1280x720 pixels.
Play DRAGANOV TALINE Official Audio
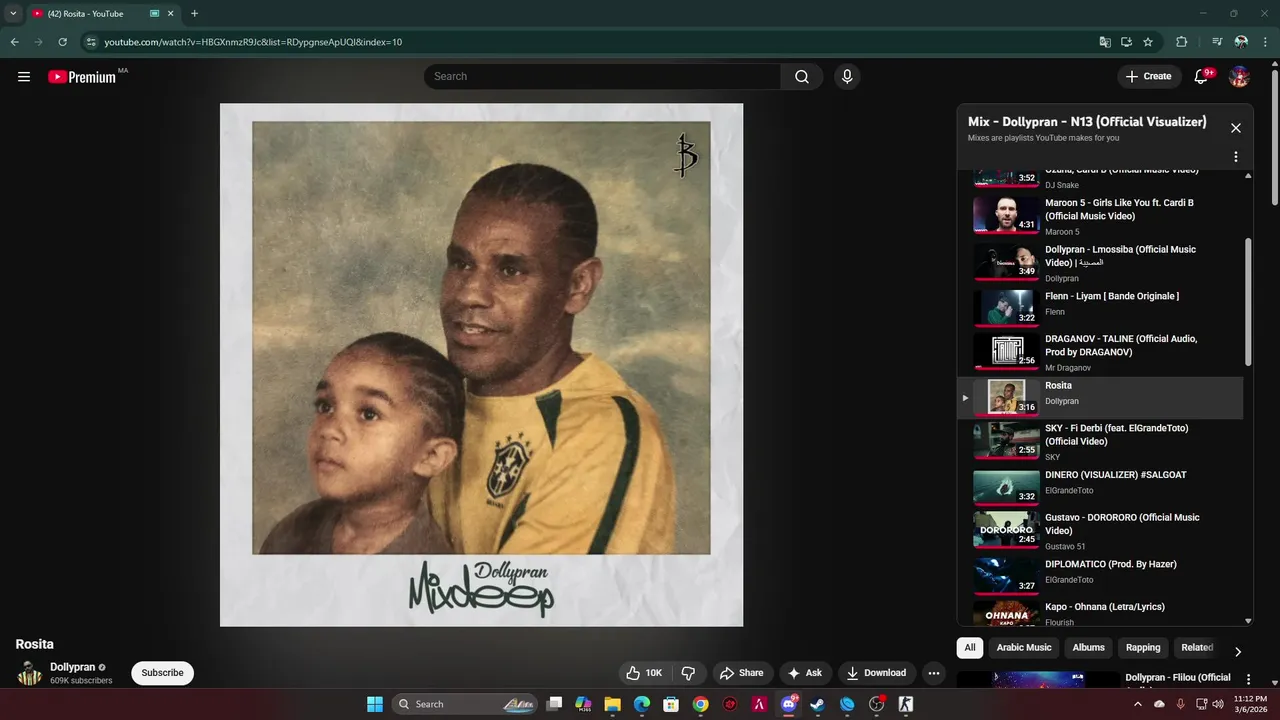click(x=1100, y=352)
